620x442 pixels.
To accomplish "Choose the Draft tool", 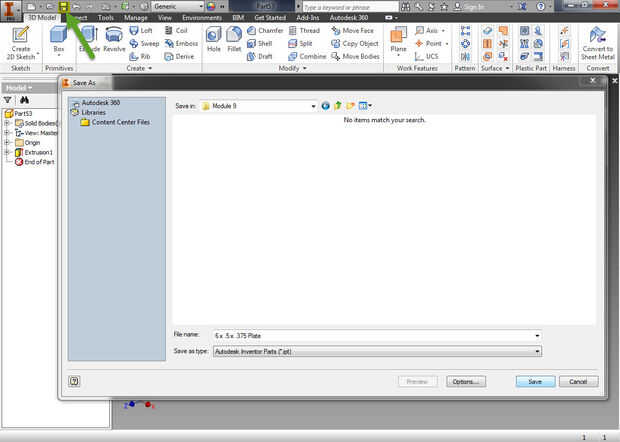I will pos(259,57).
